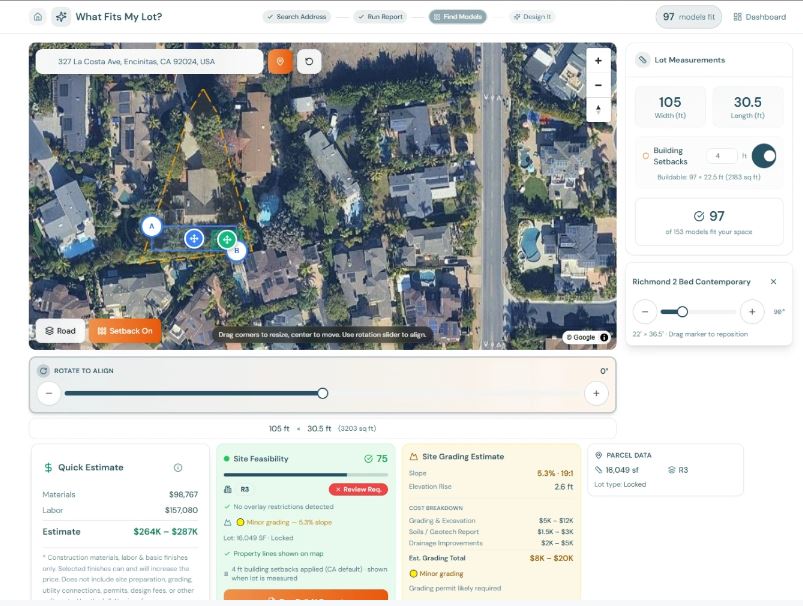Image resolution: width=803 pixels, height=606 pixels.
Task: Click the Estimate $264K – $287K value
Action: click(x=165, y=532)
